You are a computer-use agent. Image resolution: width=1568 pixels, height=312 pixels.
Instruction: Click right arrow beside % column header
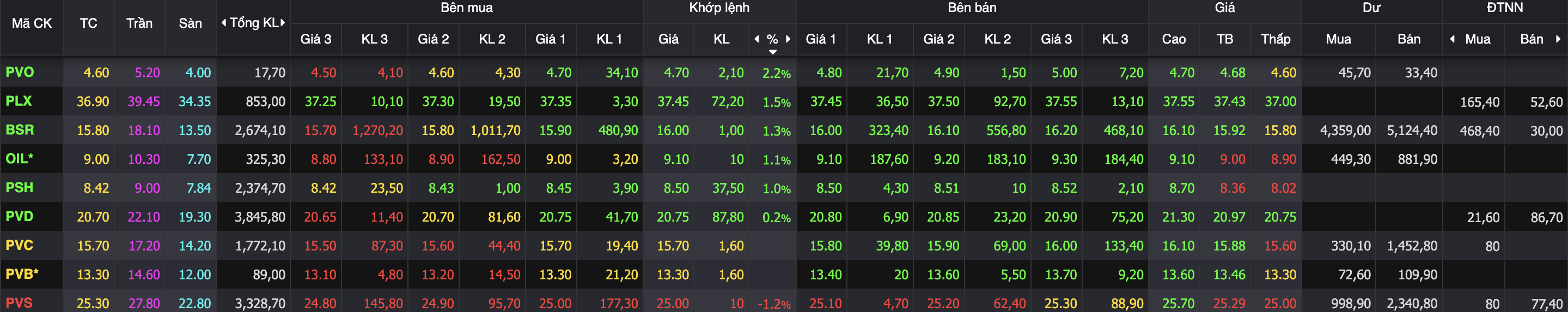[788, 39]
